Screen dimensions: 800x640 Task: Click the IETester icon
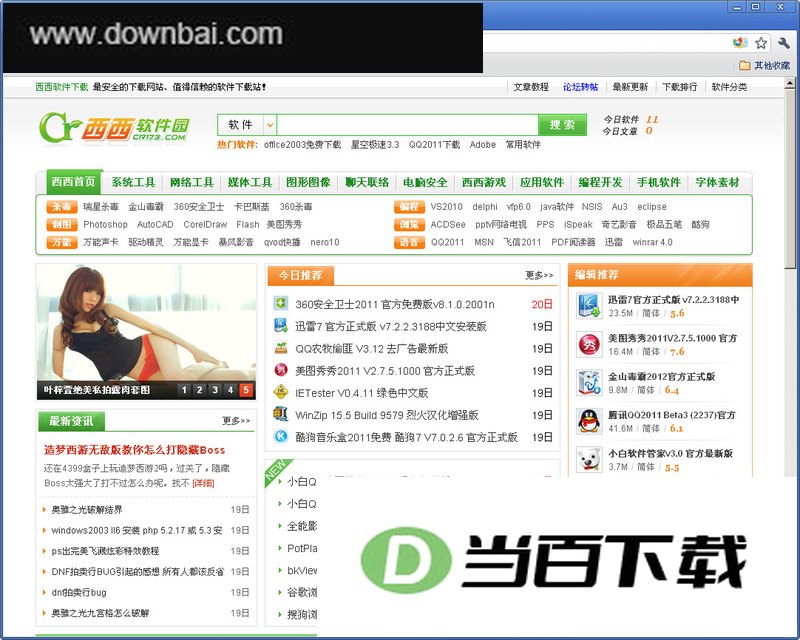coord(281,392)
